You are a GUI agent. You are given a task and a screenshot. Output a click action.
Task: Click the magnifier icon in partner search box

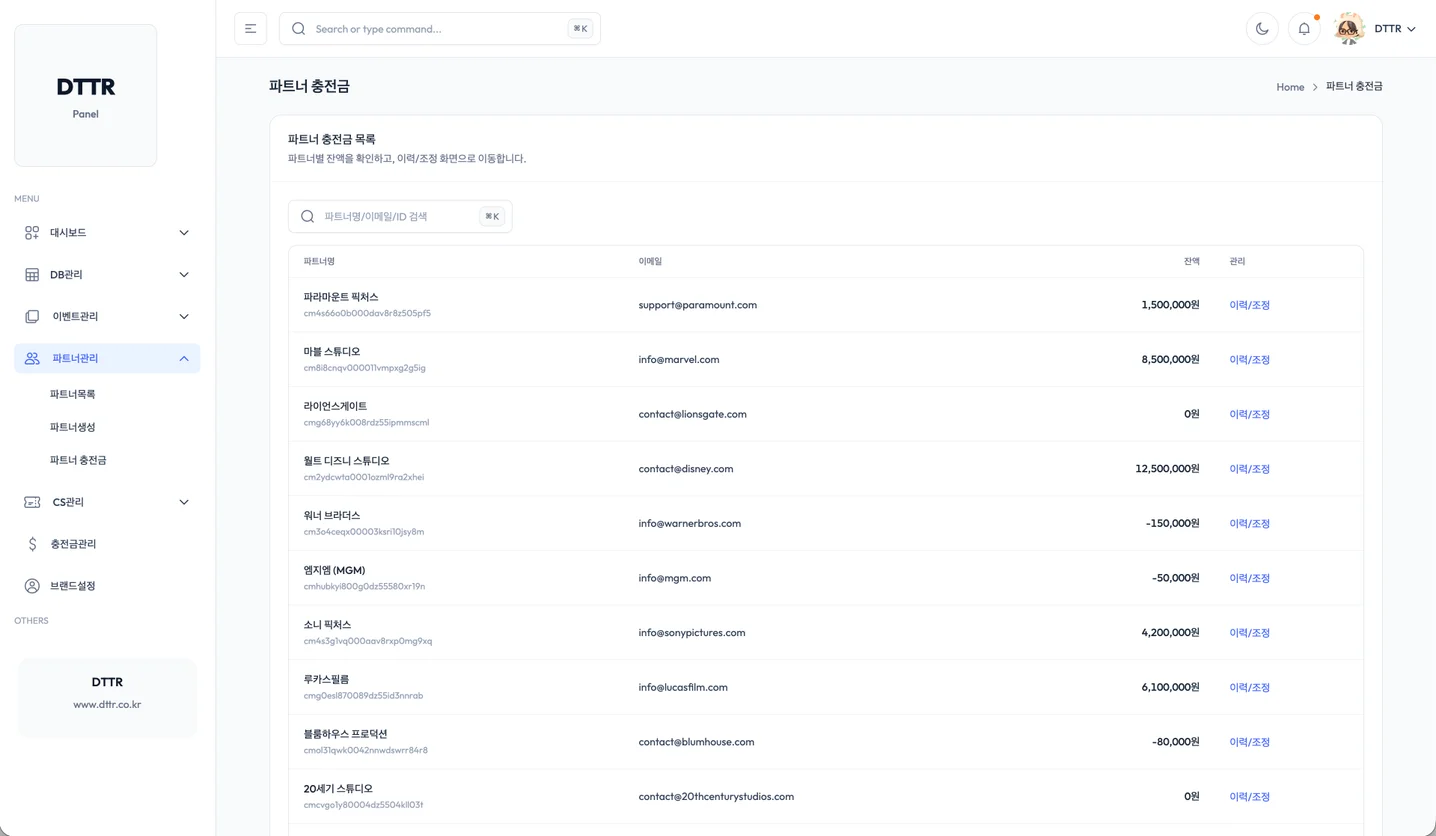[x=308, y=217]
